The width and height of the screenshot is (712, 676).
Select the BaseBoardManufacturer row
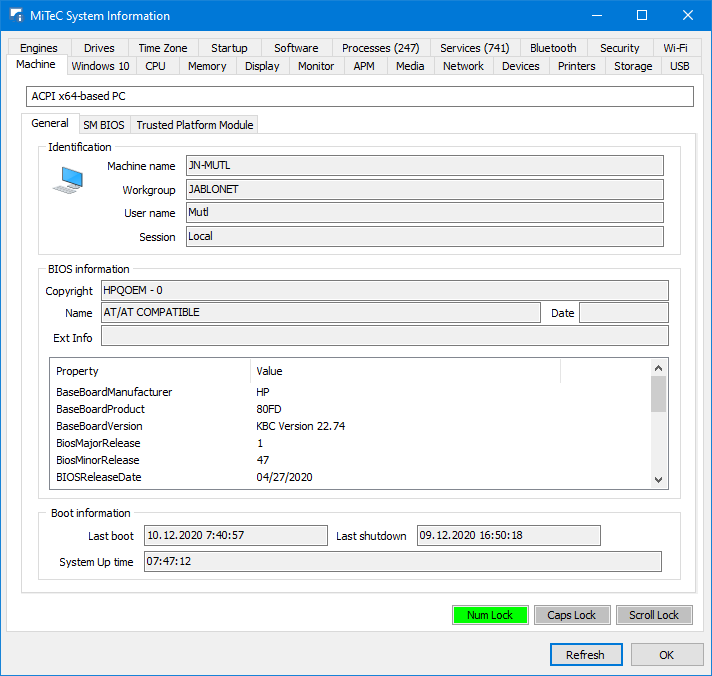[114, 392]
